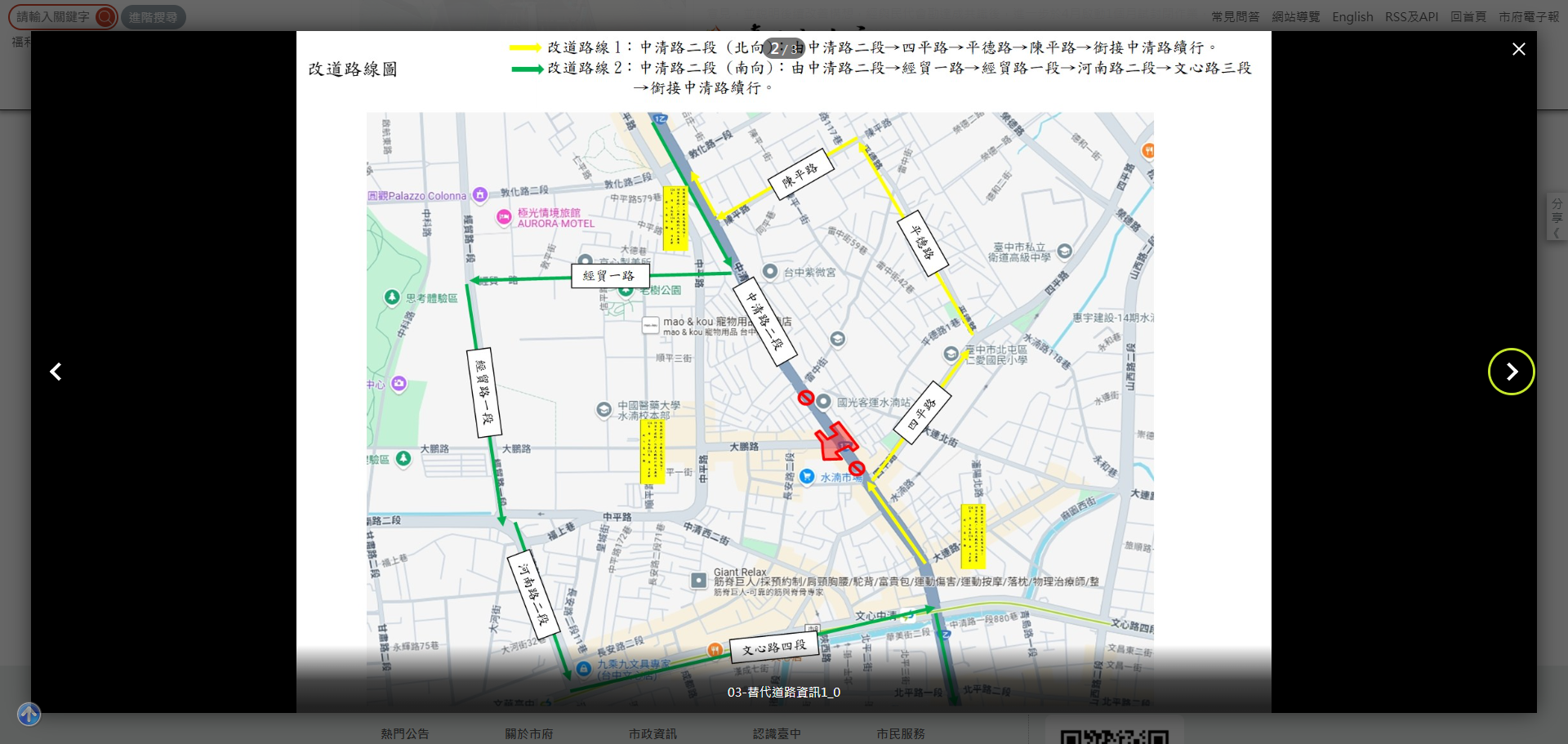The image size is (1568, 744).
Task: Open 網站導覽 site map link
Action: [x=1295, y=16]
